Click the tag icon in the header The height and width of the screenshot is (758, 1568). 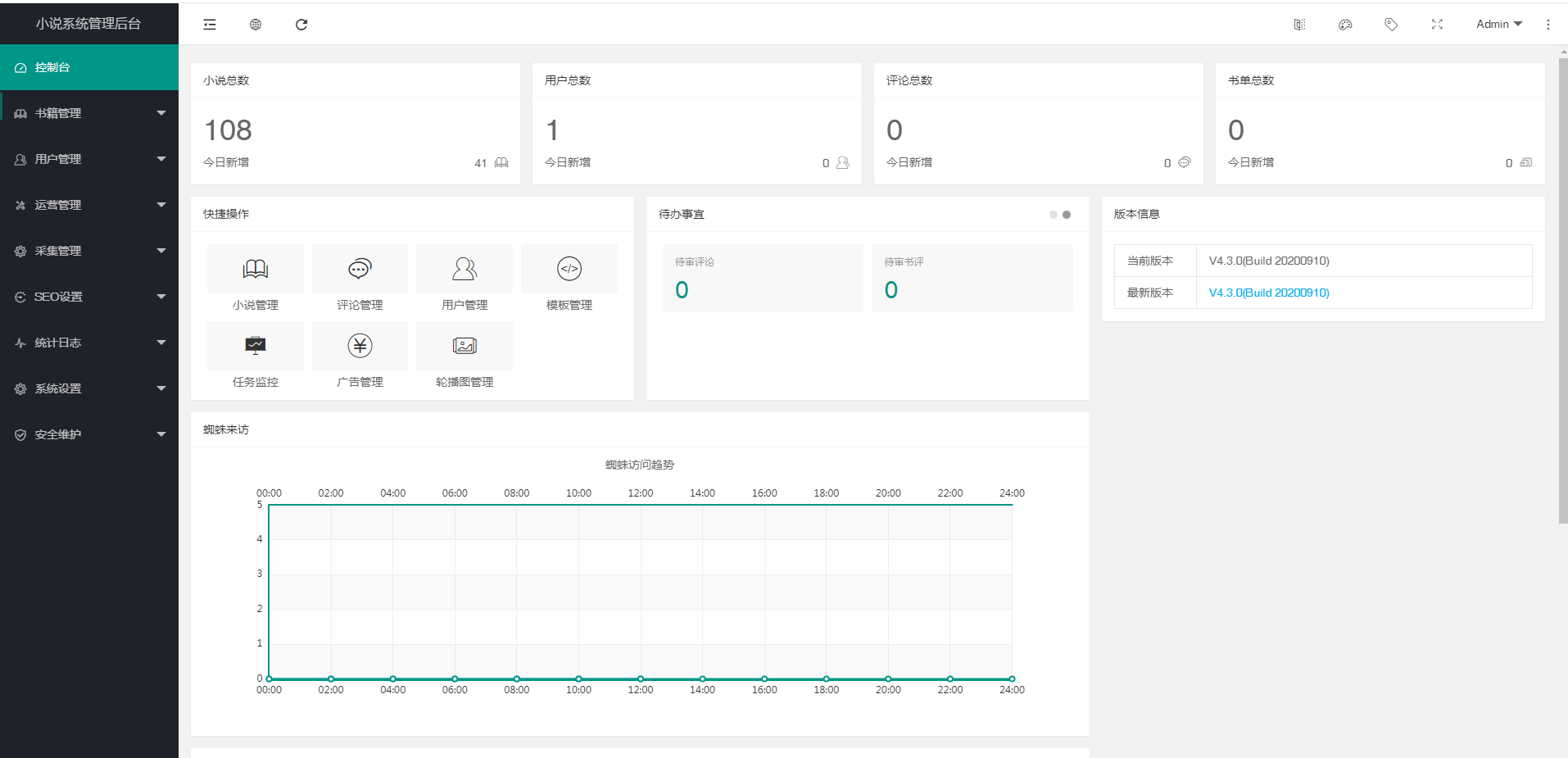[1391, 25]
